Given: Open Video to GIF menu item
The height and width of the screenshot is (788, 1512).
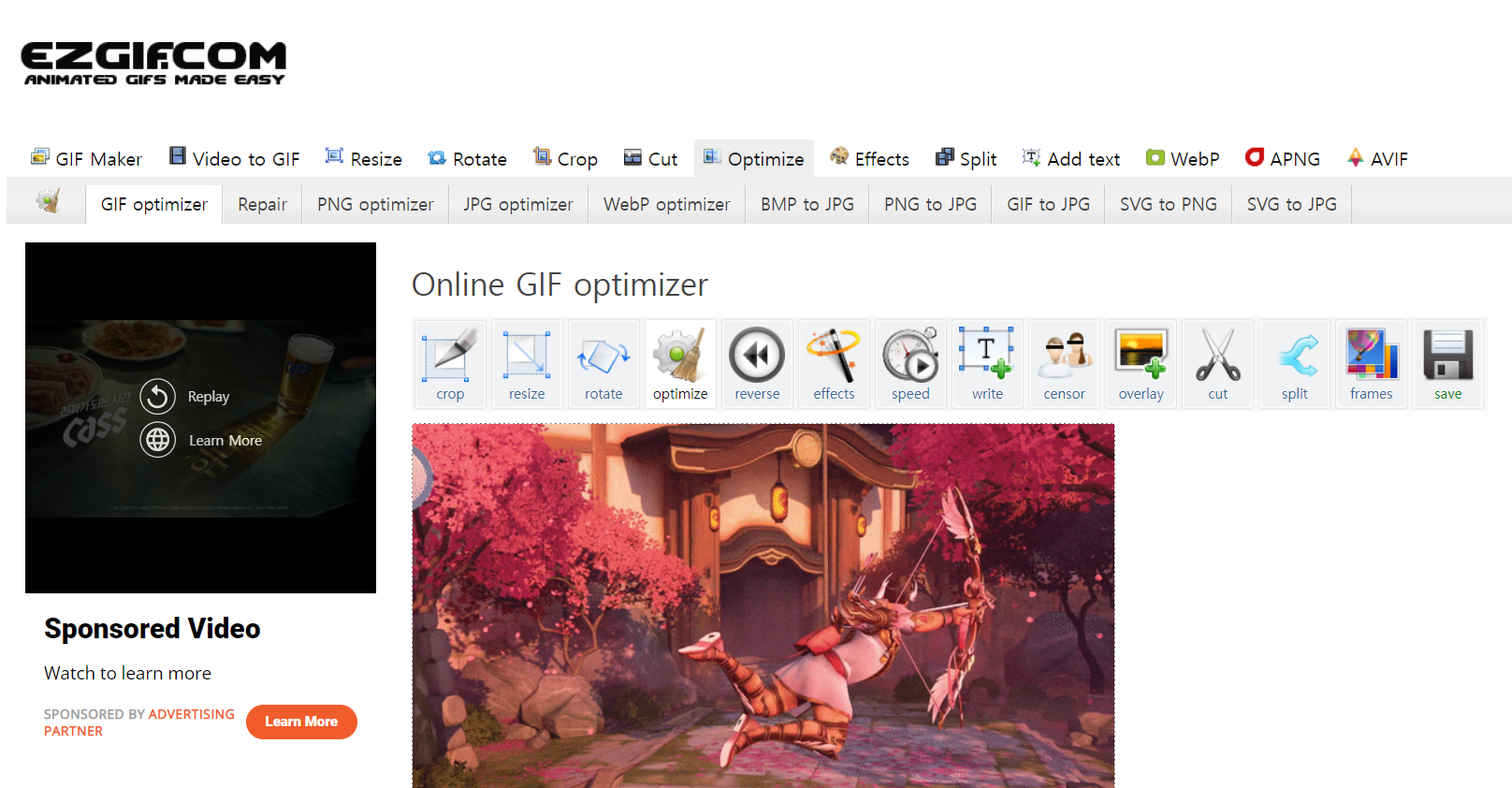Looking at the screenshot, I should (x=234, y=158).
